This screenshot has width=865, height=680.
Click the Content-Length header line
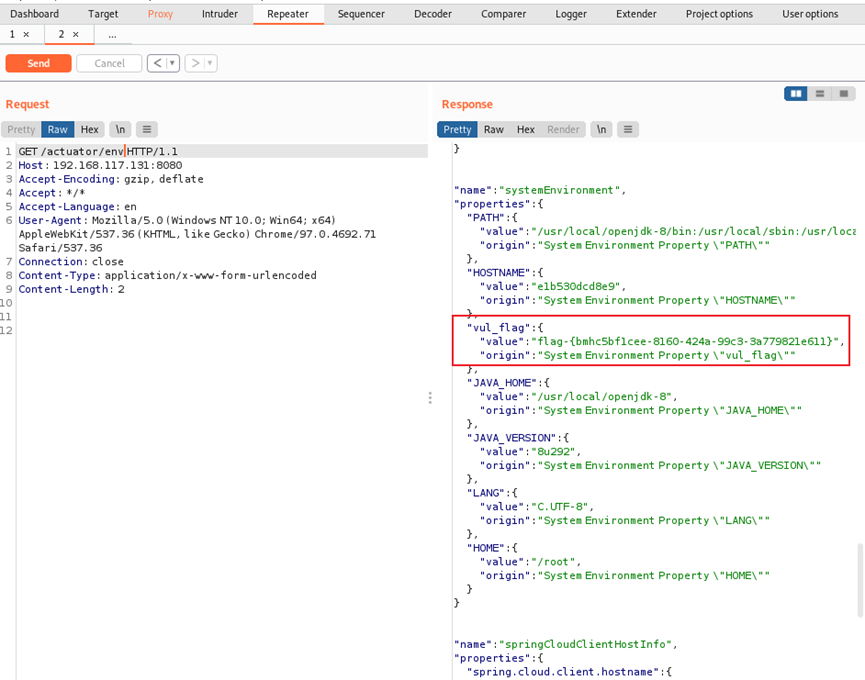pyautogui.click(x=72, y=289)
